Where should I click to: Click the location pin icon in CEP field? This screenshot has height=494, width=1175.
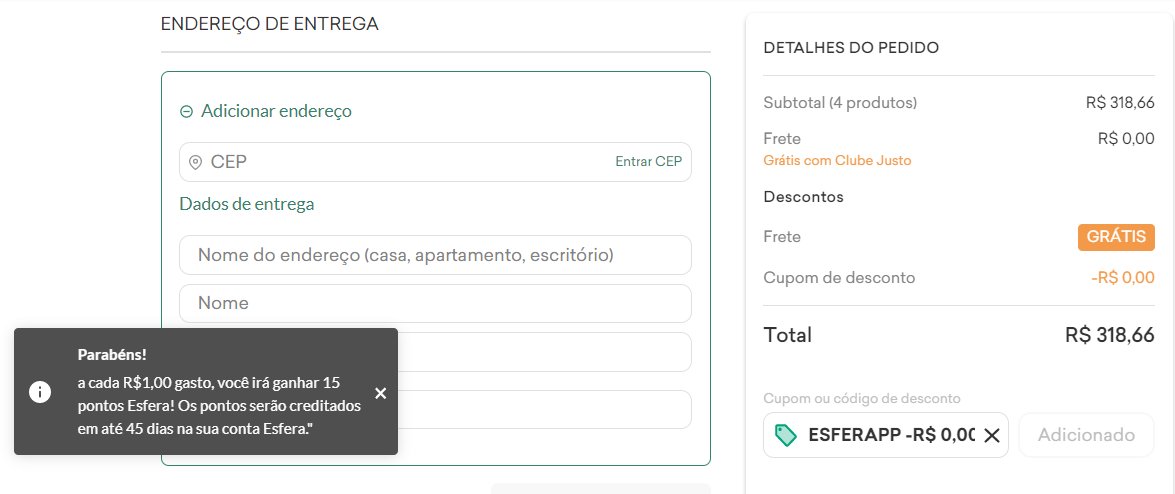(x=196, y=162)
